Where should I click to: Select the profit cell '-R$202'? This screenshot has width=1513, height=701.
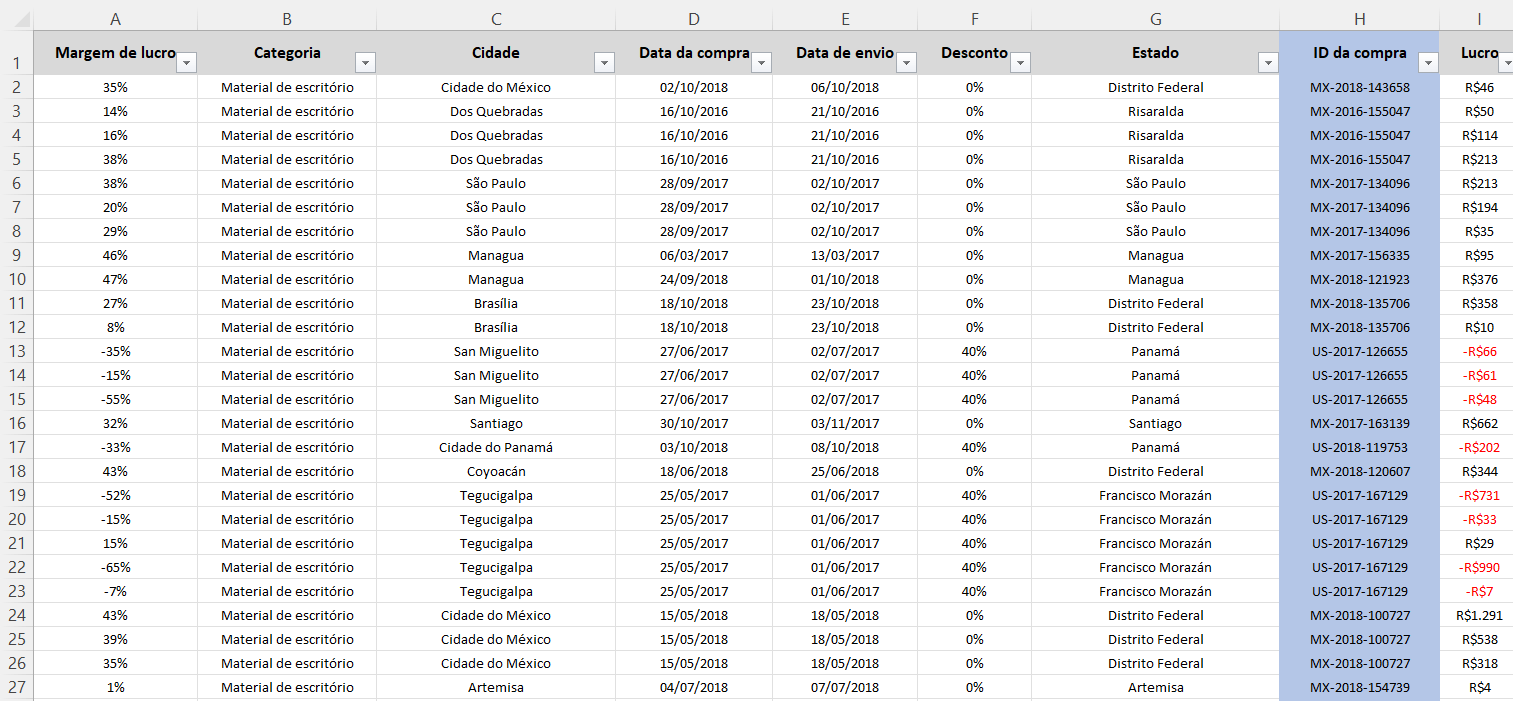tap(1477, 447)
